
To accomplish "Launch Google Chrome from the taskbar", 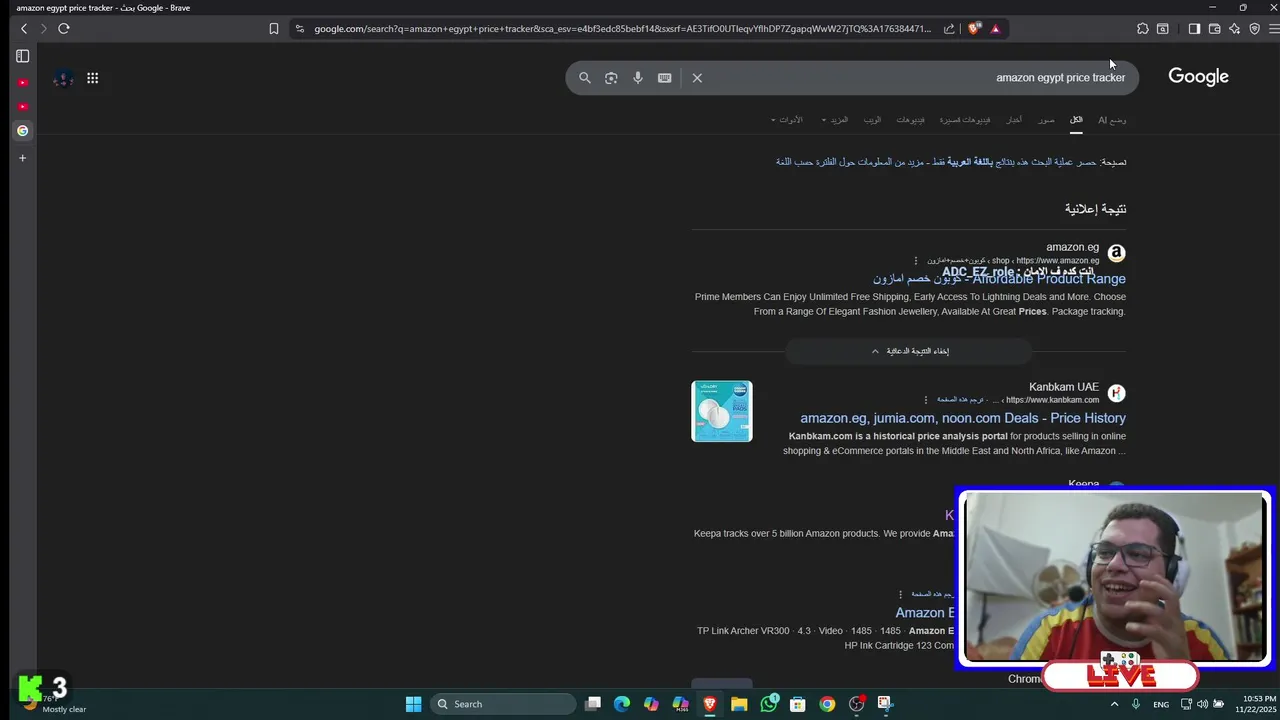I will tap(827, 704).
